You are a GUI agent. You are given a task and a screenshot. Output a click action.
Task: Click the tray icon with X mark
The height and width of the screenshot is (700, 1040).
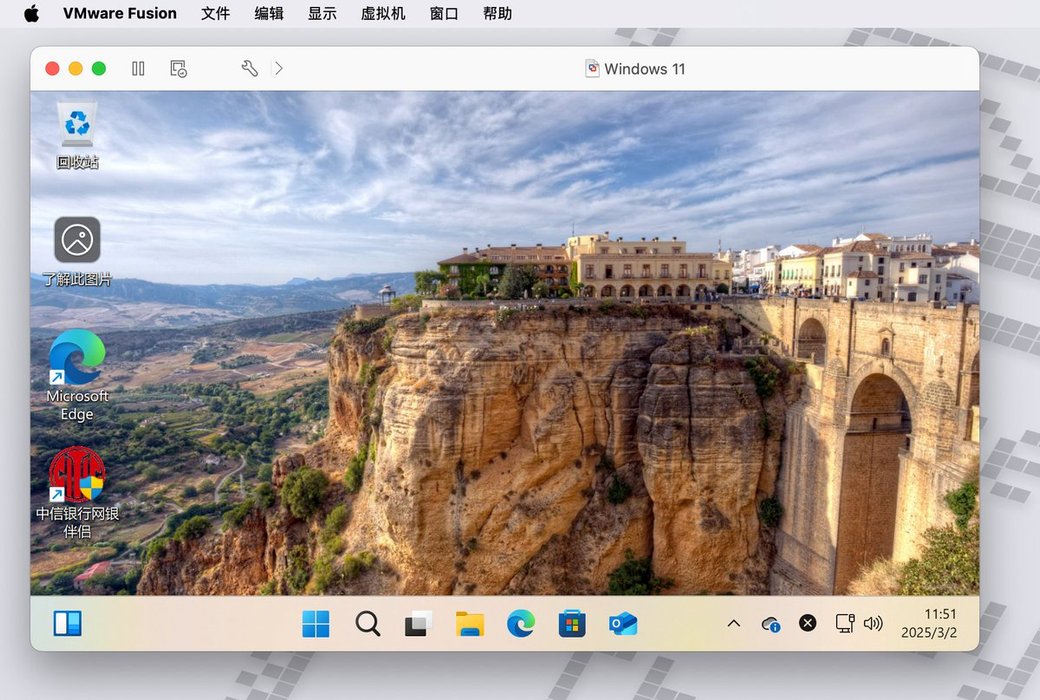click(x=807, y=623)
